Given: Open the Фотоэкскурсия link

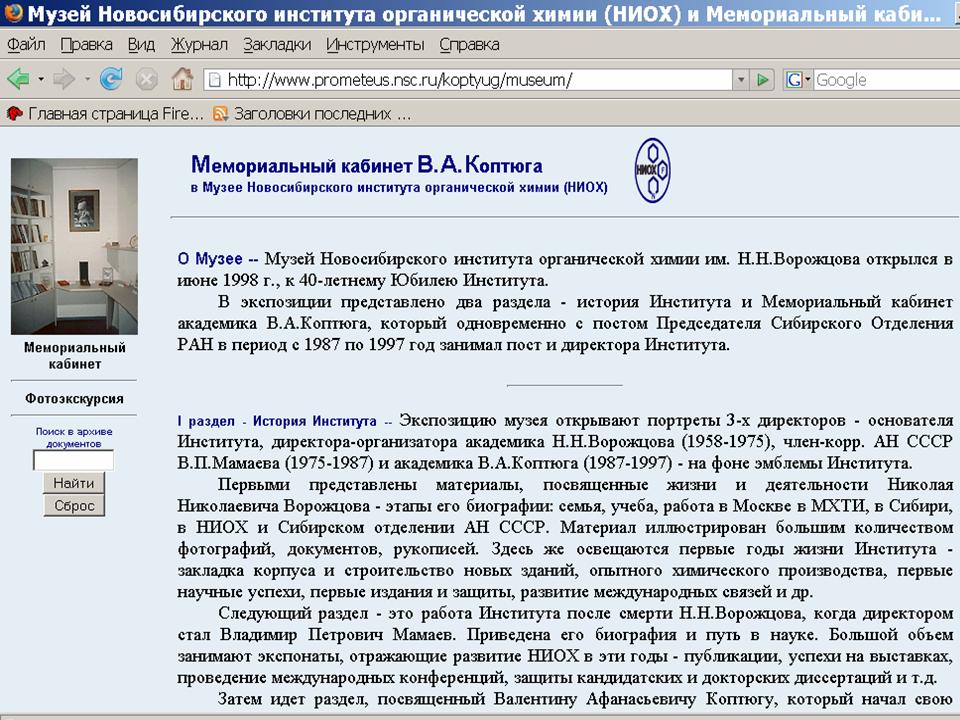Looking at the screenshot, I should 74,398.
